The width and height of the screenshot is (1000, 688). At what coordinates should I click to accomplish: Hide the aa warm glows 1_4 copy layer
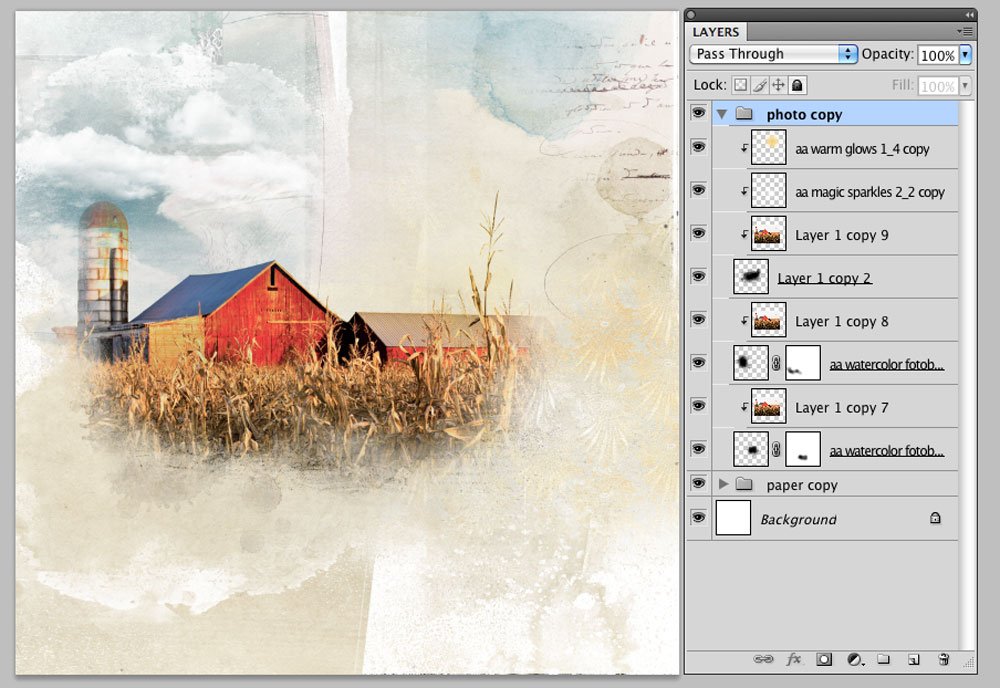coord(699,147)
